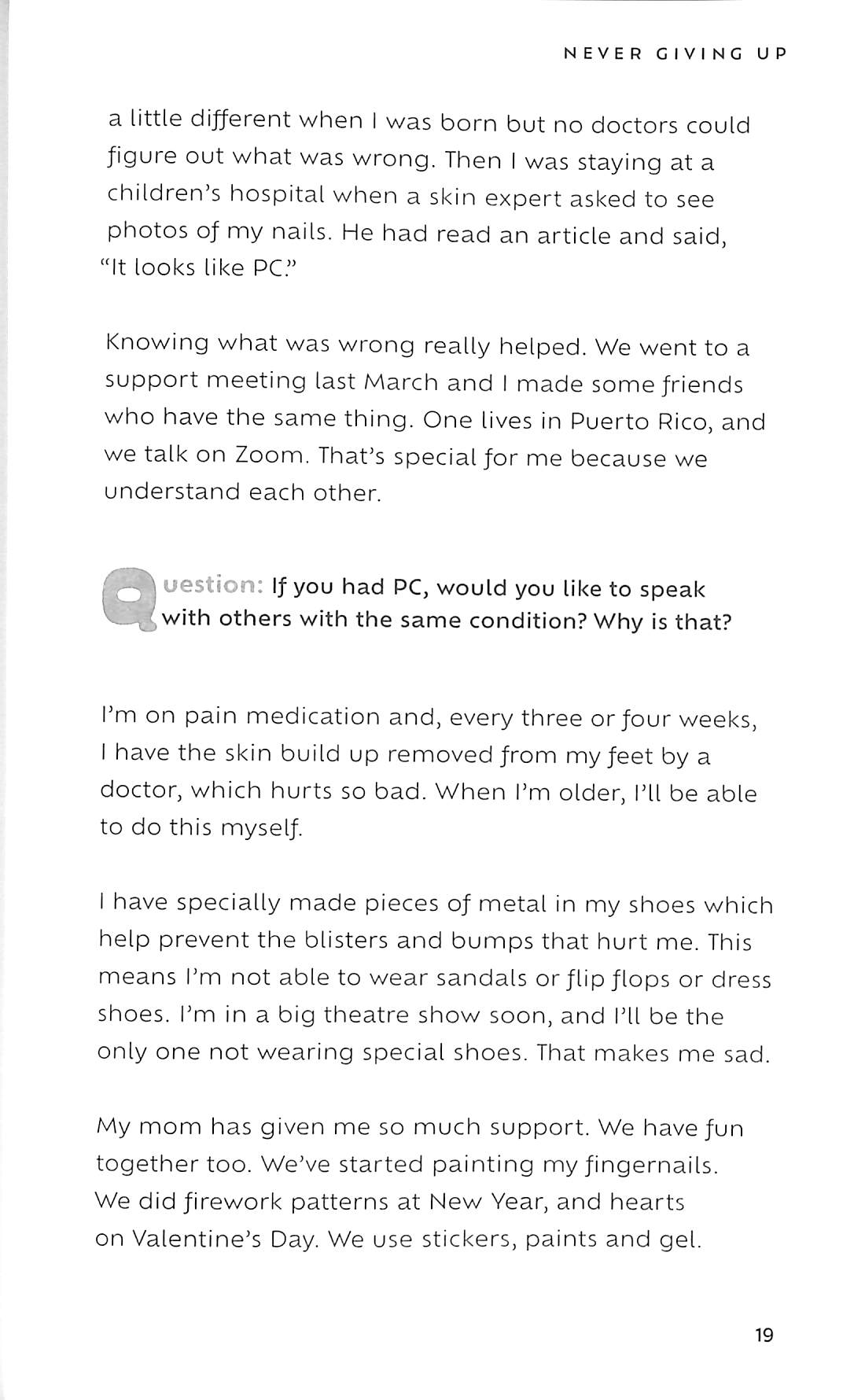Image resolution: width=865 pixels, height=1400 pixels.
Task: Click the words "understand each other."
Action: [x=242, y=492]
